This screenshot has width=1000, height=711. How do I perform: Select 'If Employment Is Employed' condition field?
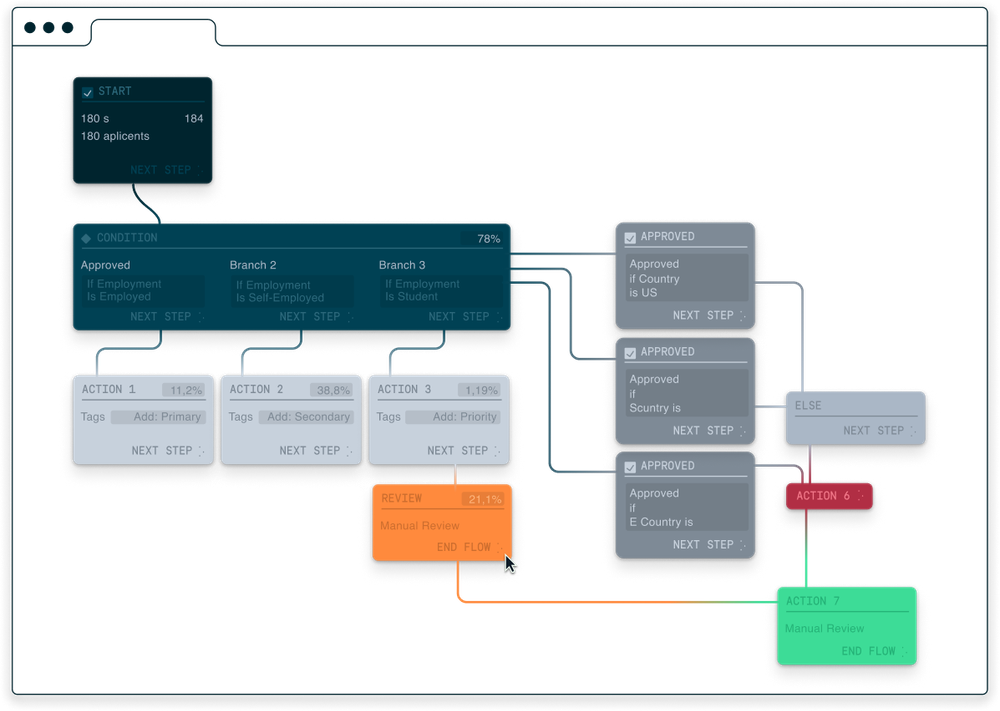click(143, 291)
